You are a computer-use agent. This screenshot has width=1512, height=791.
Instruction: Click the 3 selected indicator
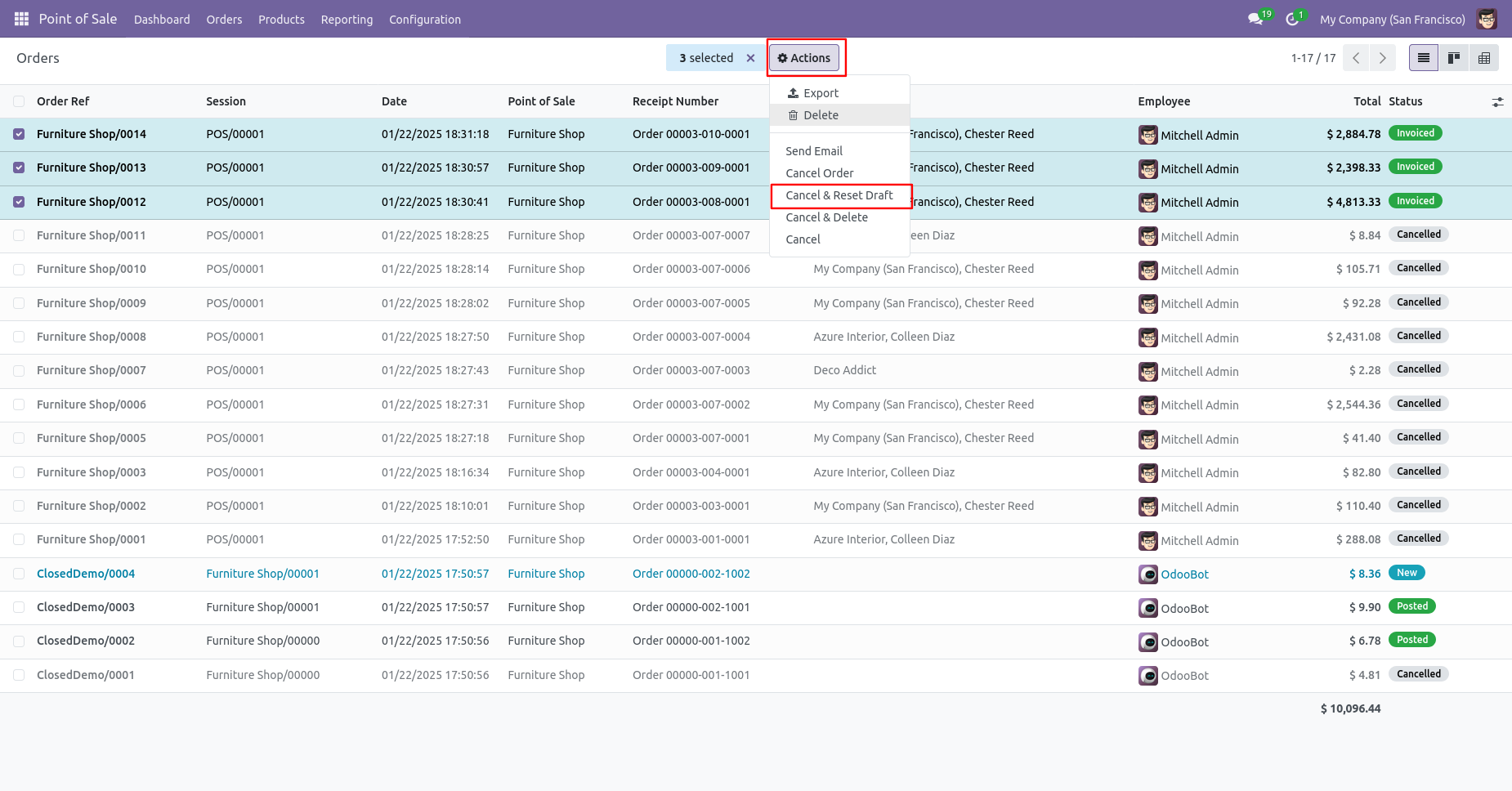click(706, 58)
